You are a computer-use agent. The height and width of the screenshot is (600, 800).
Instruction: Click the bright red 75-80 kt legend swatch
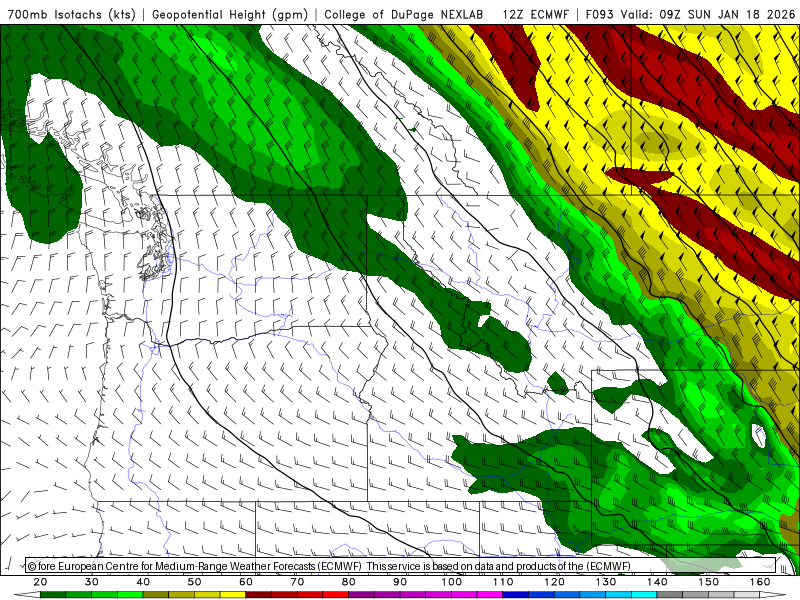(336, 595)
